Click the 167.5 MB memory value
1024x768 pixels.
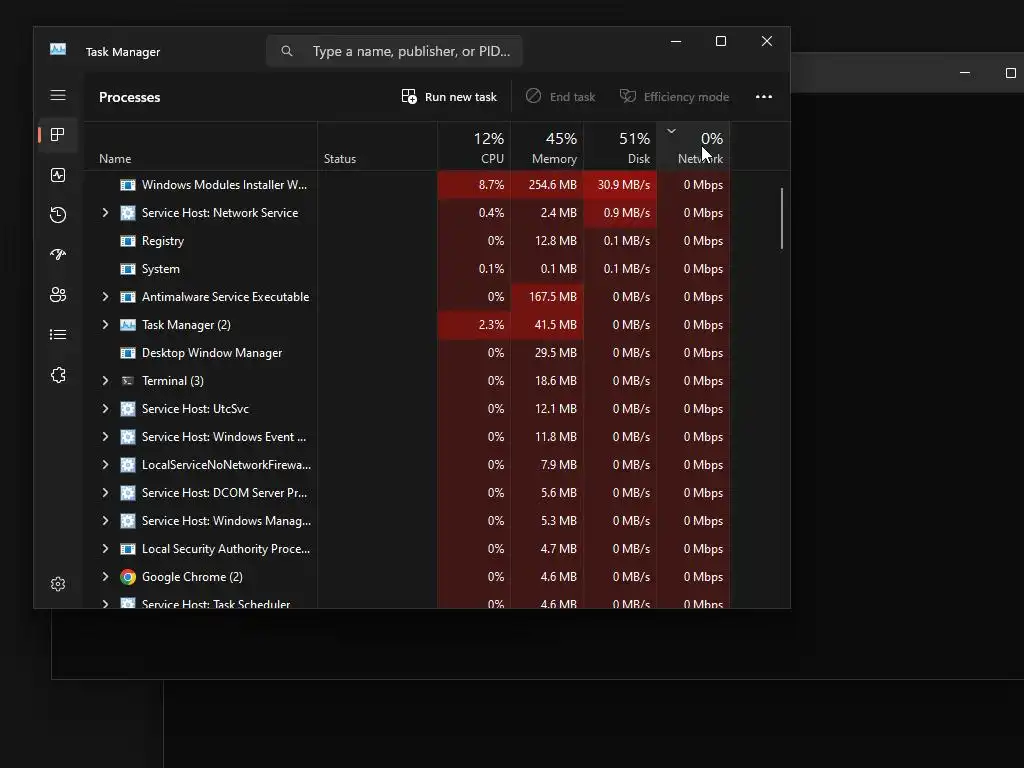[x=552, y=296]
